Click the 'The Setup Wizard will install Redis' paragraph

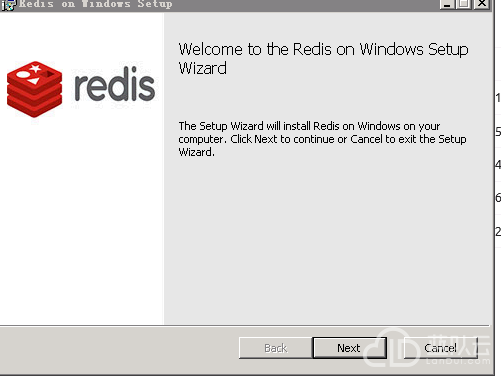click(322, 139)
